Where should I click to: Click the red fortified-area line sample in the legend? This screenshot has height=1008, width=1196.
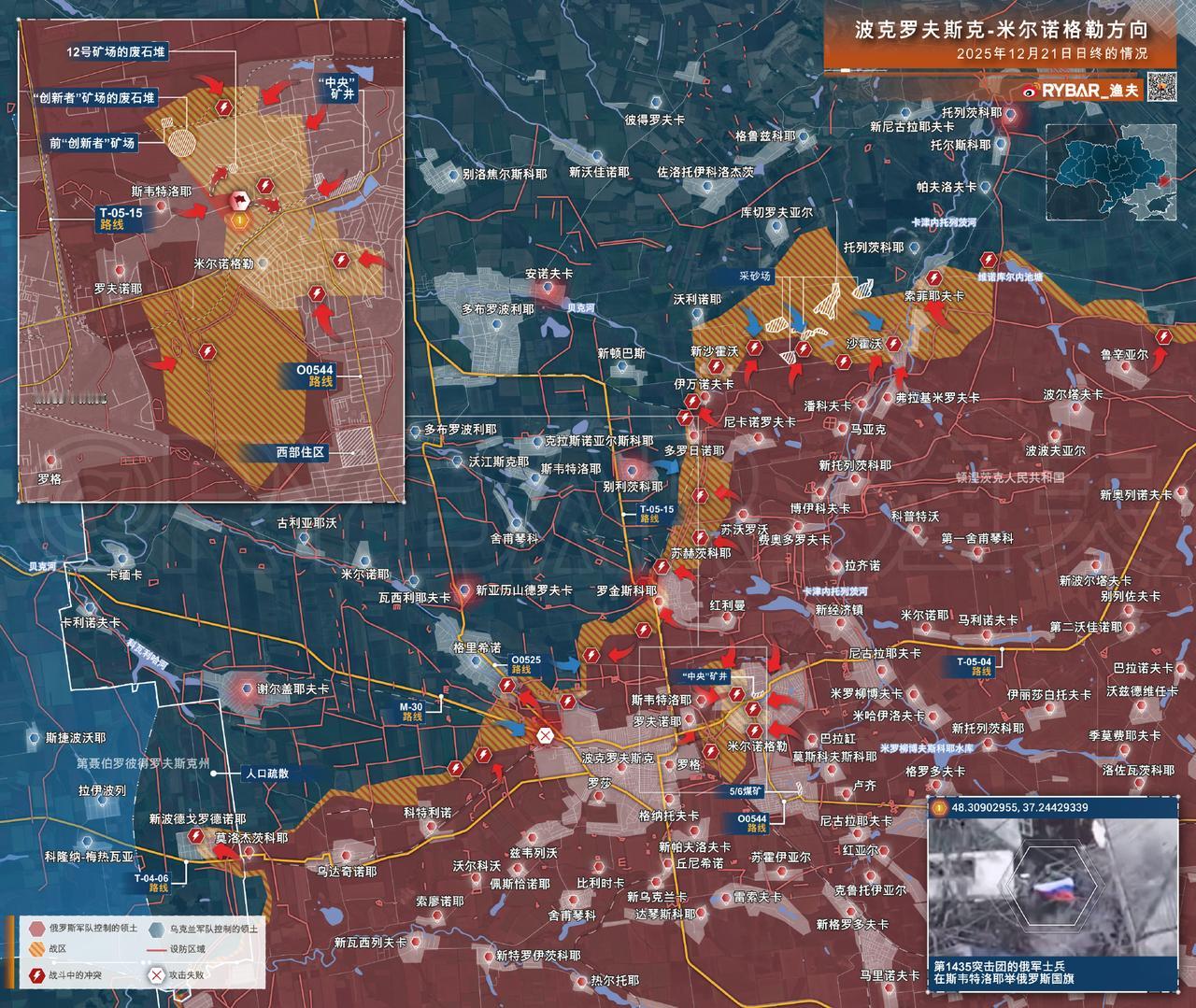click(x=156, y=952)
